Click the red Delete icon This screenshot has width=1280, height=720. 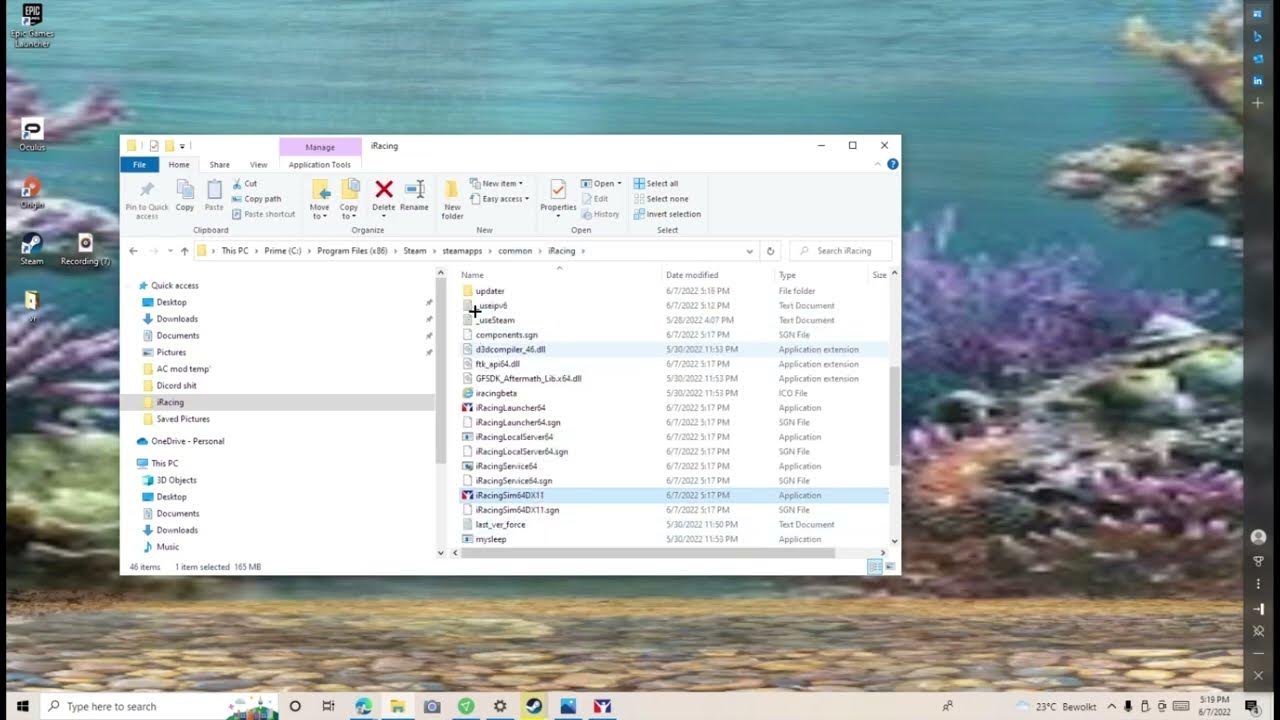[384, 189]
